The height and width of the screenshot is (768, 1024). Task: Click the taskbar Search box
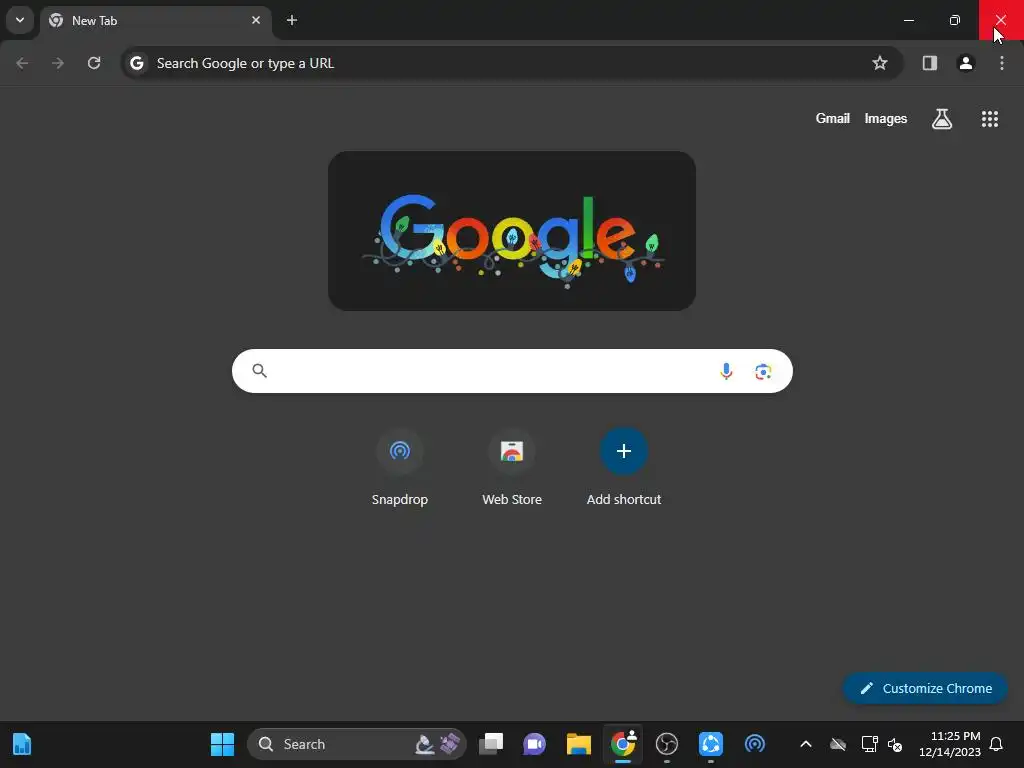(x=357, y=744)
